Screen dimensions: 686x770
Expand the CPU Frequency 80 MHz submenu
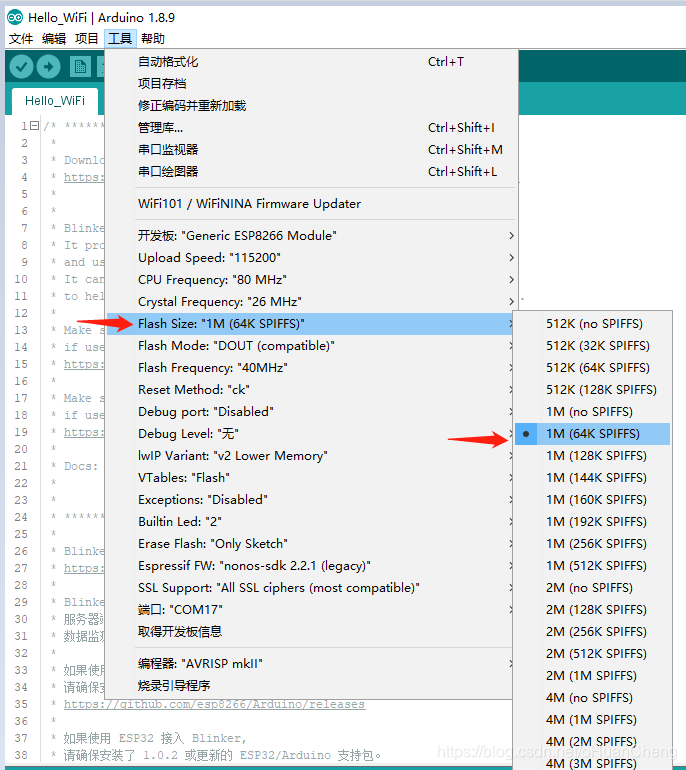(x=312, y=280)
